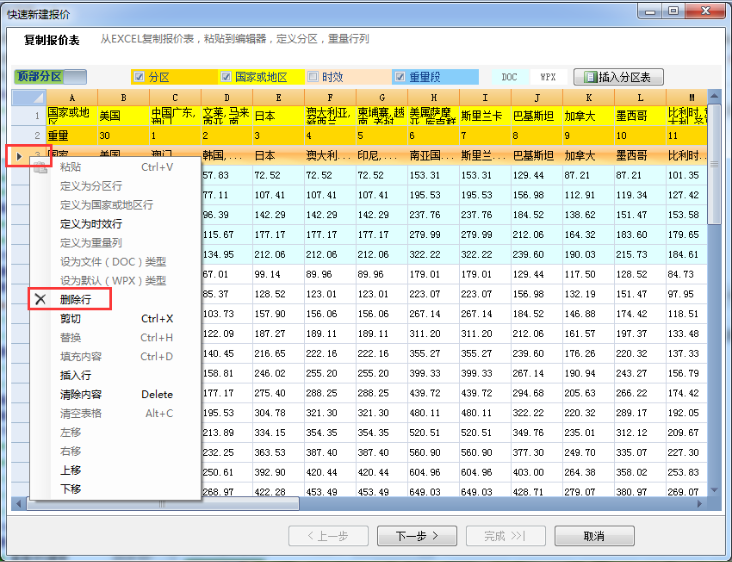Select column header E
Image resolution: width=732 pixels, height=562 pixels.
coord(278,98)
